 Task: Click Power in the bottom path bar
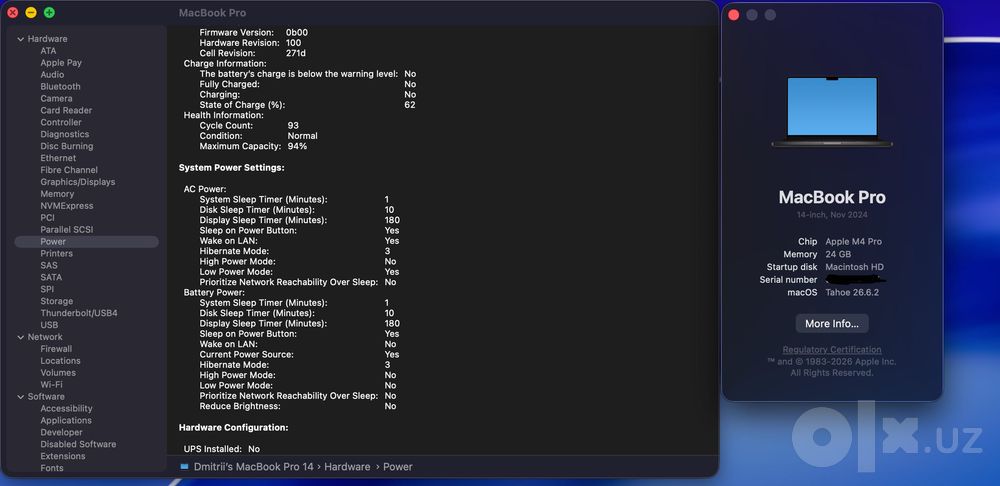coord(398,467)
